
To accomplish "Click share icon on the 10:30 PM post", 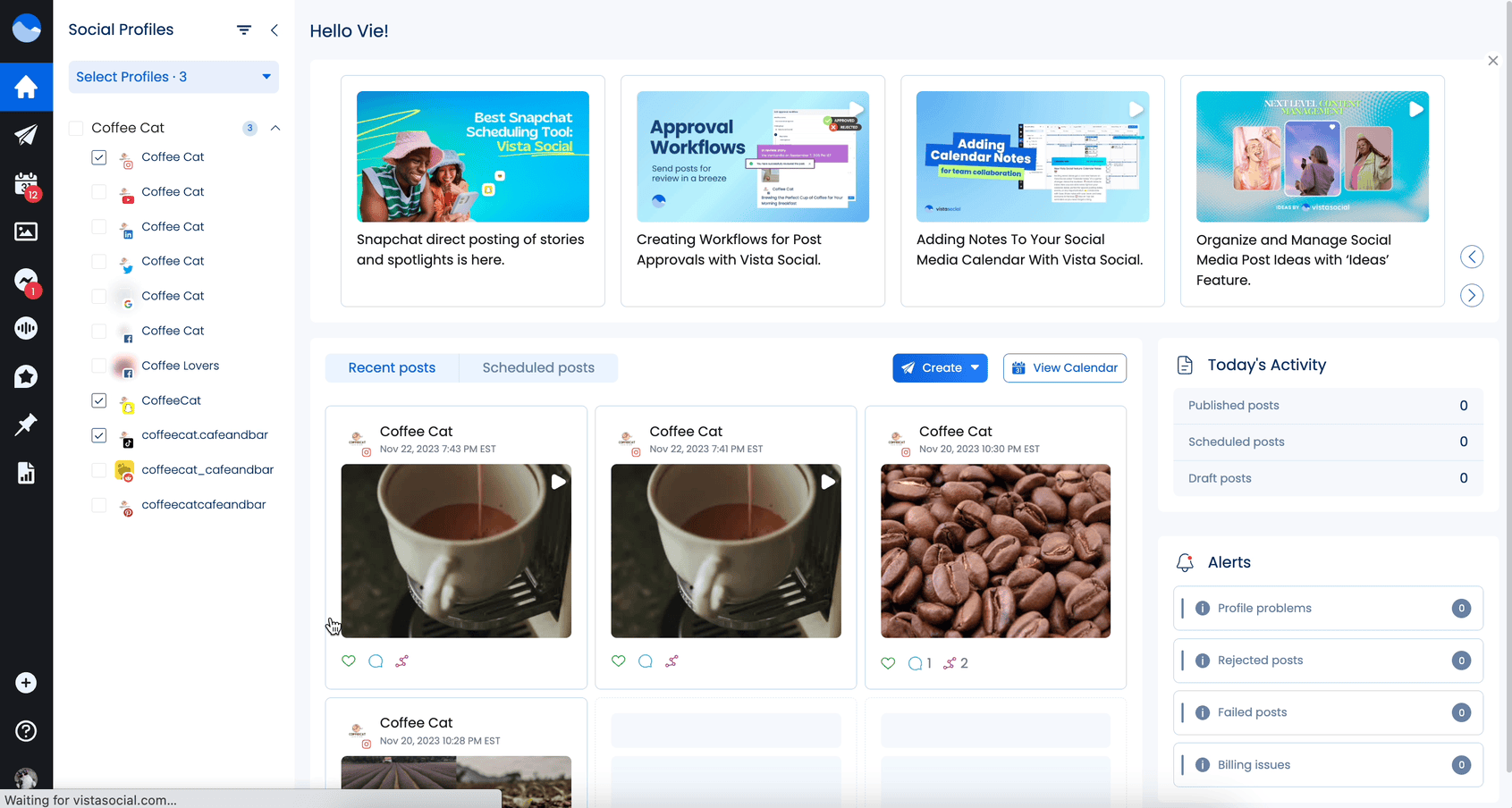I will pos(956,663).
